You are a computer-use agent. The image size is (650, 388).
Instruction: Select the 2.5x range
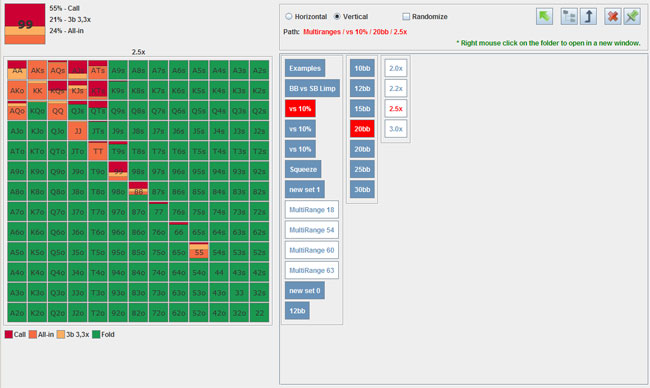pyautogui.click(x=396, y=109)
